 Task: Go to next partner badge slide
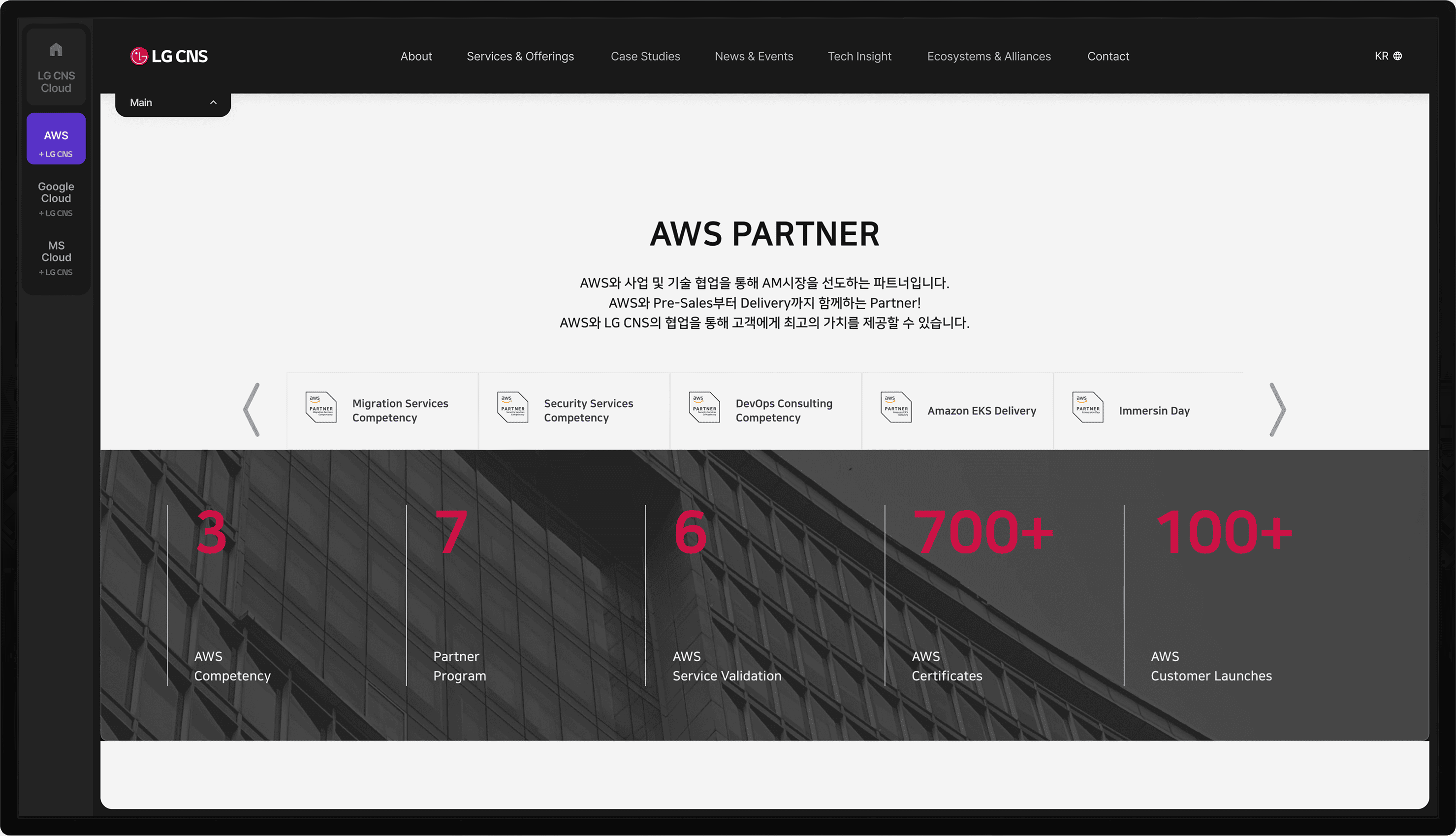pyautogui.click(x=1277, y=410)
